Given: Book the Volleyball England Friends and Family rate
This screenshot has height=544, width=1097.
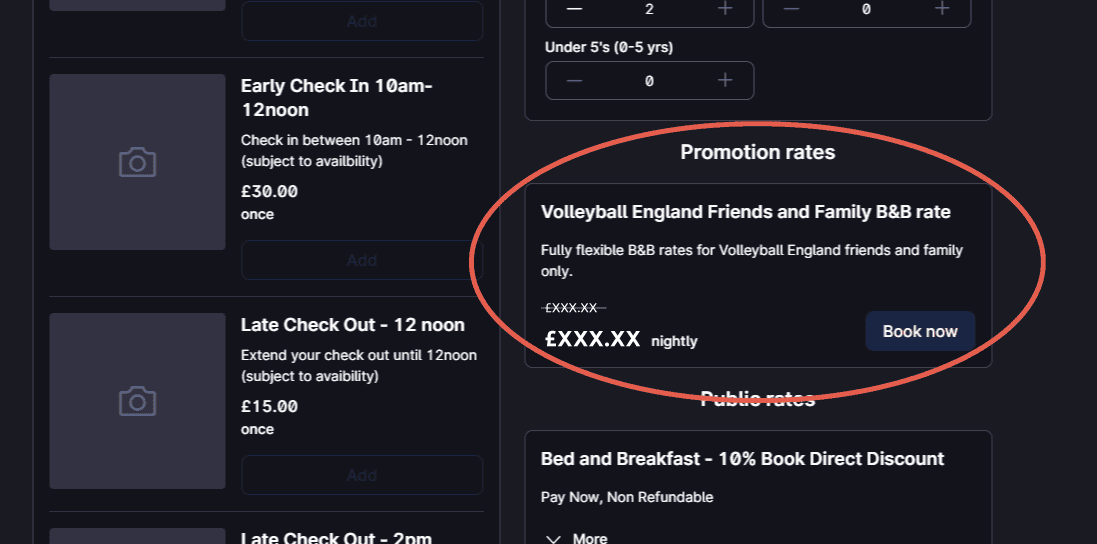Looking at the screenshot, I should coord(920,331).
